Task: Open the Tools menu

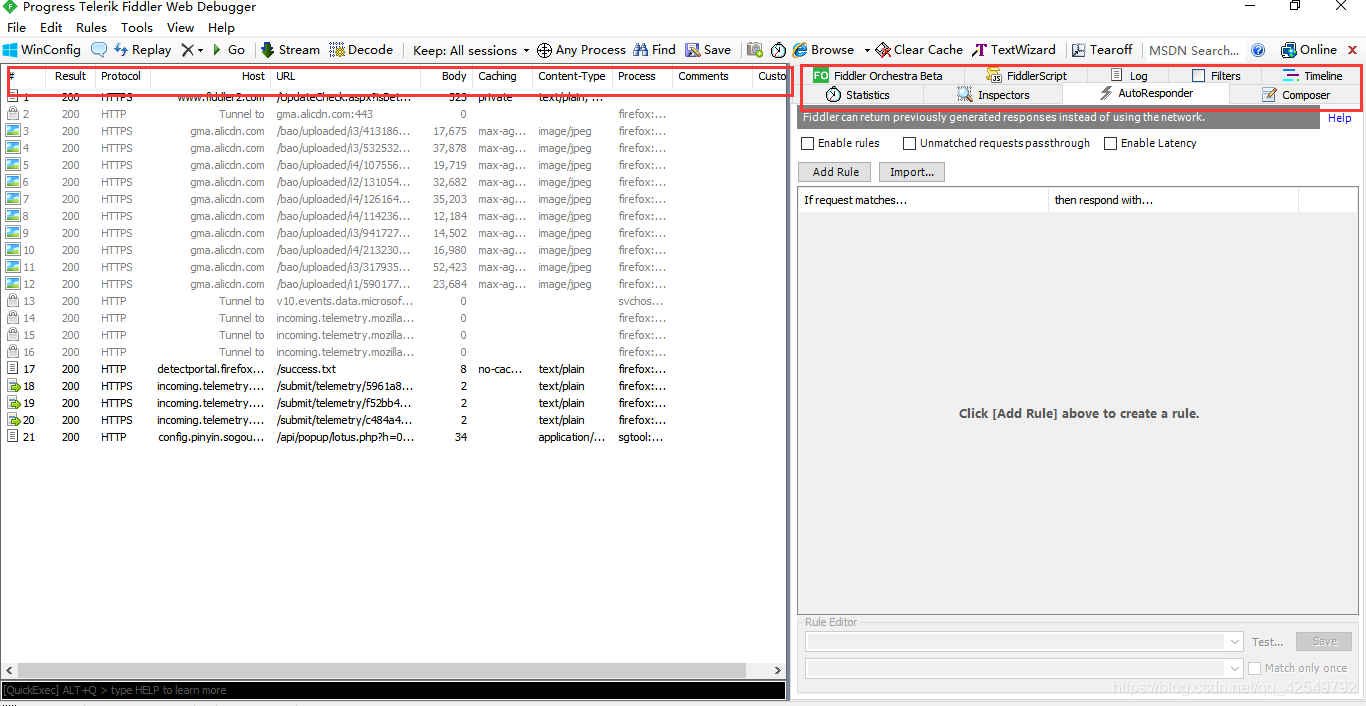Action: click(137, 28)
